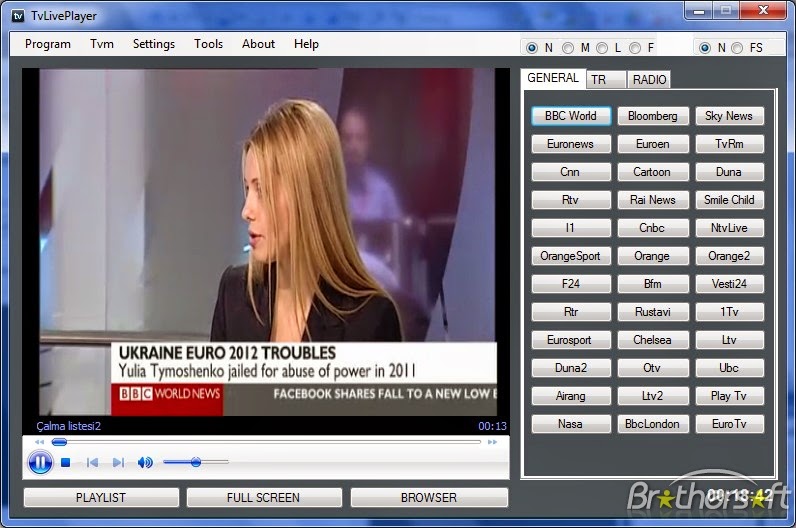Click the rewind double-arrow beside seek bar
The image size is (796, 528).
click(39, 442)
